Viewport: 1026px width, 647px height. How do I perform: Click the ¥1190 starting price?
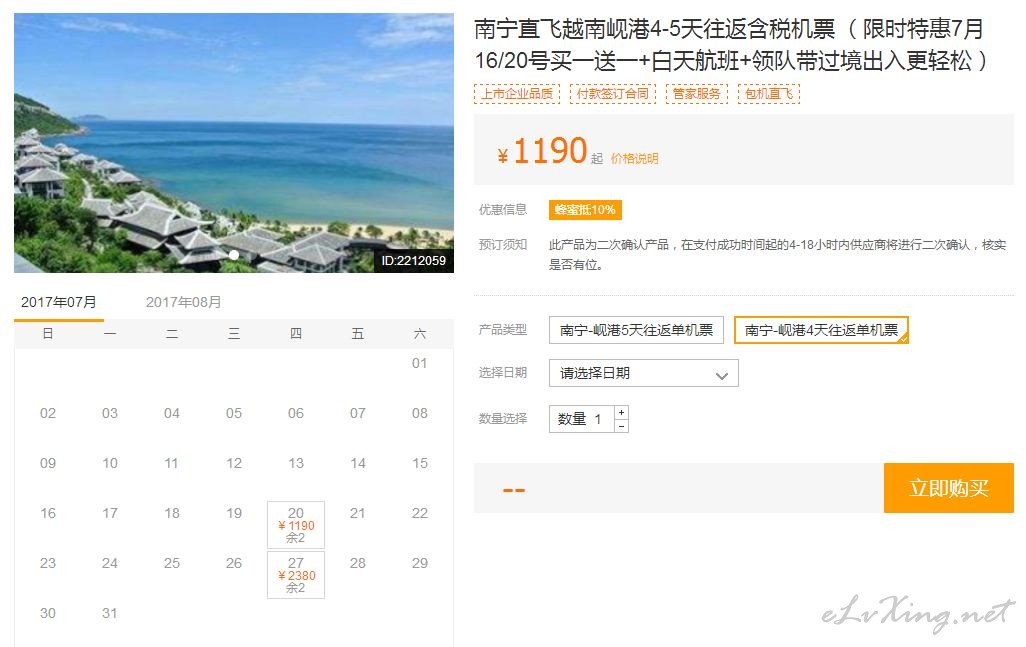pos(542,151)
